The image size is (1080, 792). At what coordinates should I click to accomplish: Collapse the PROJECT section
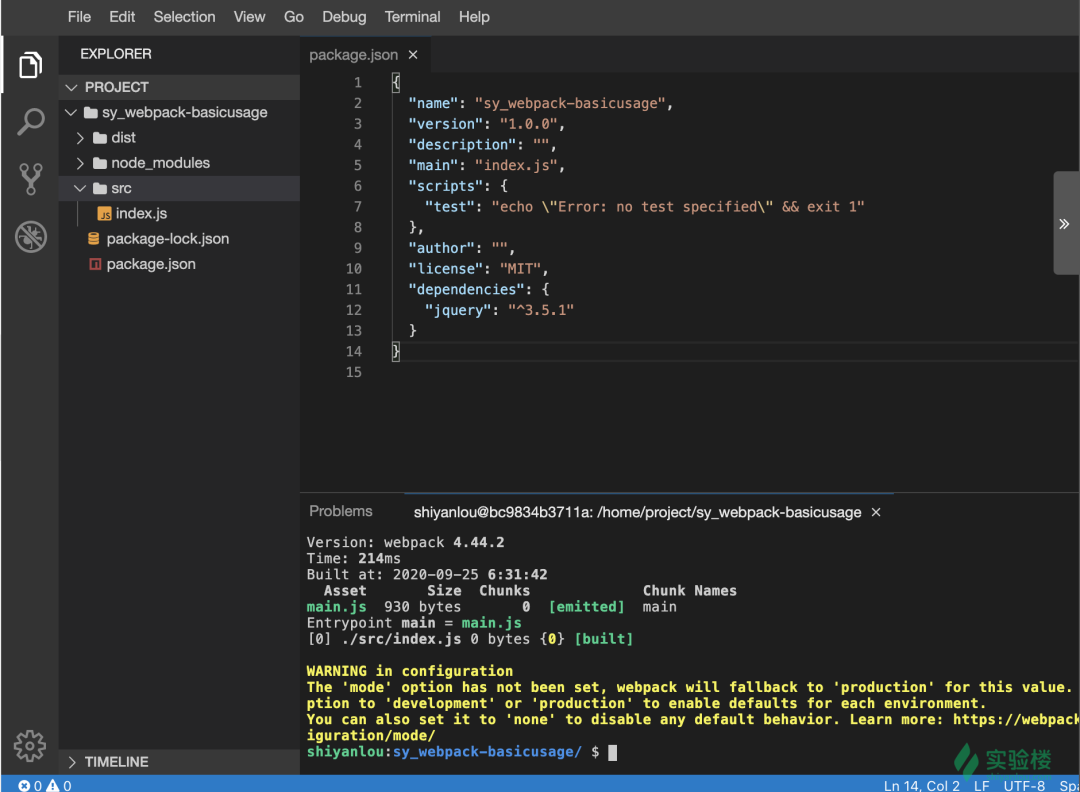click(71, 87)
